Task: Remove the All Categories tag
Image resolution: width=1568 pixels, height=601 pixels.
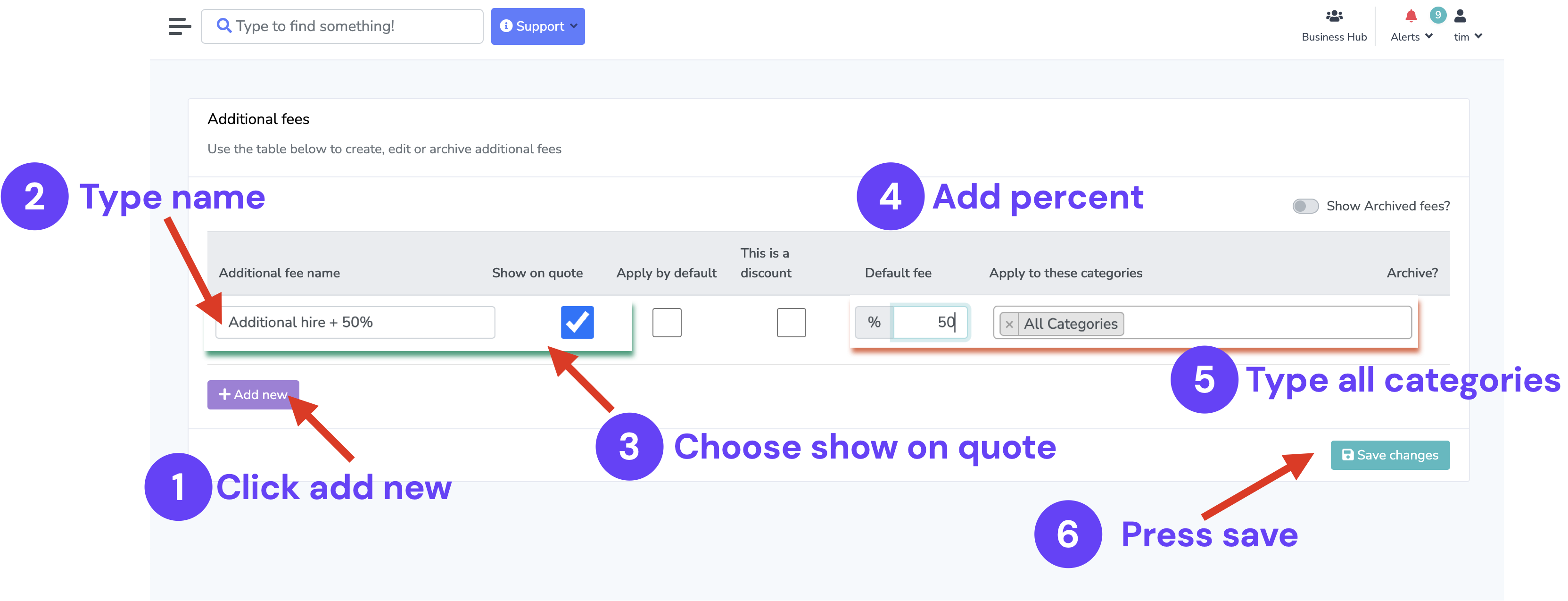Action: tap(1008, 324)
